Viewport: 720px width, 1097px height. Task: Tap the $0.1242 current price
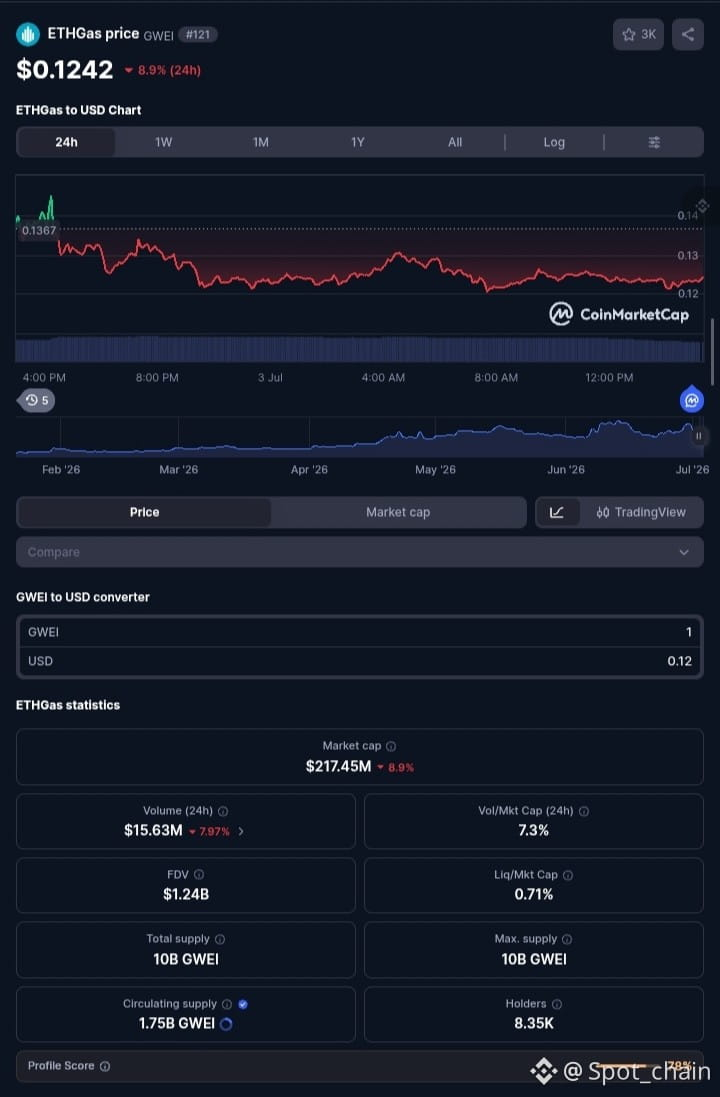tap(64, 69)
